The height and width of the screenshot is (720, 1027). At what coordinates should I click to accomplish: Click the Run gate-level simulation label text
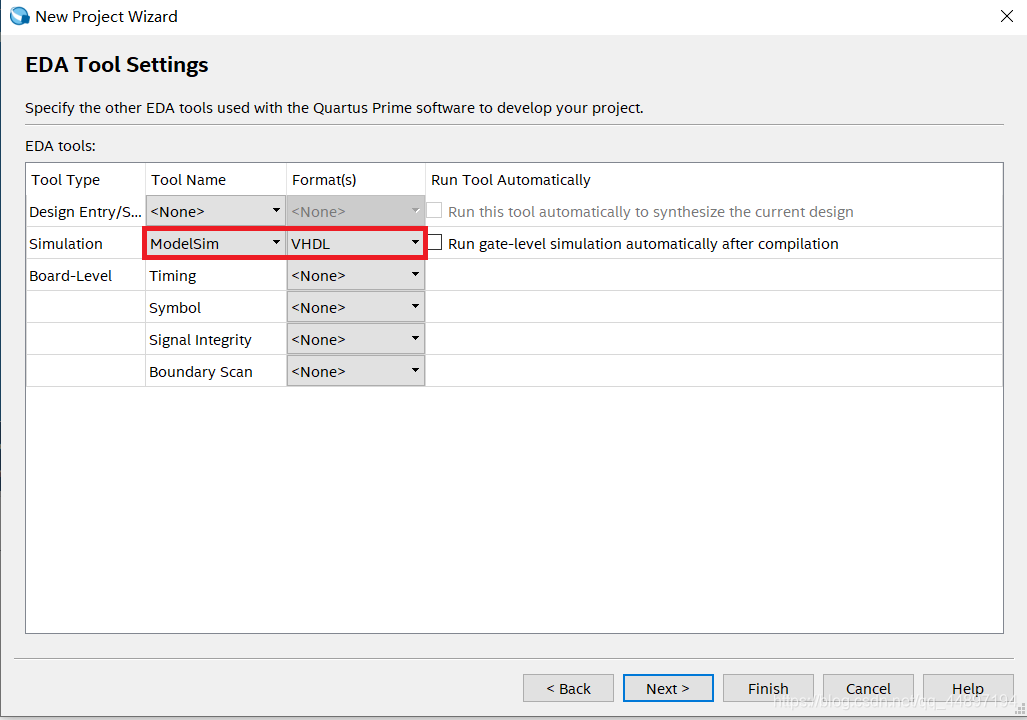coord(643,244)
